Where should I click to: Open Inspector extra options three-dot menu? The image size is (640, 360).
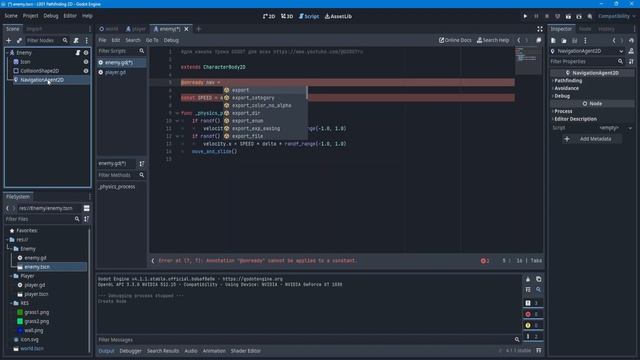point(585,40)
